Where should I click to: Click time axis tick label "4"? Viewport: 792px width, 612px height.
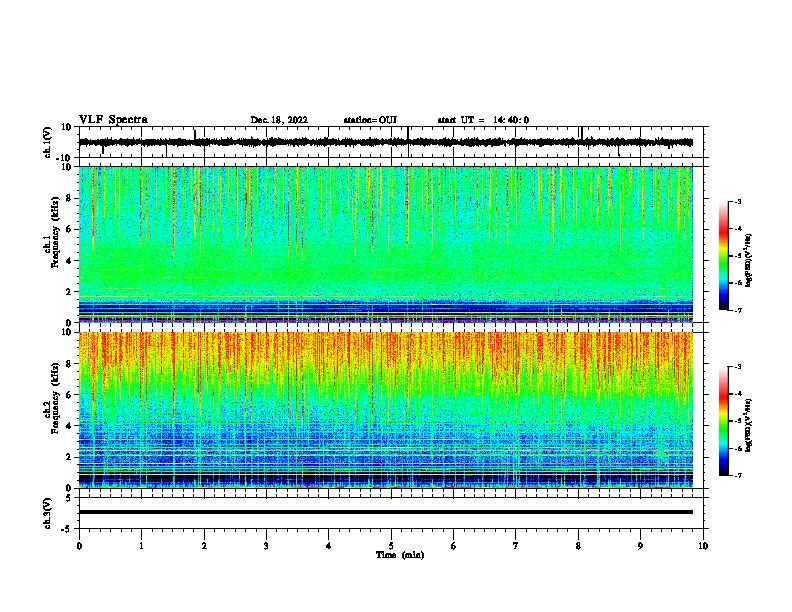tap(329, 546)
